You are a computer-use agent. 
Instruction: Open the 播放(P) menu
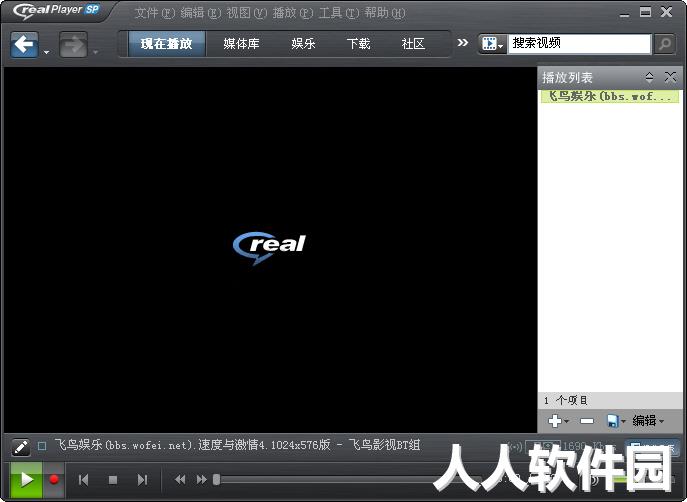pyautogui.click(x=293, y=13)
